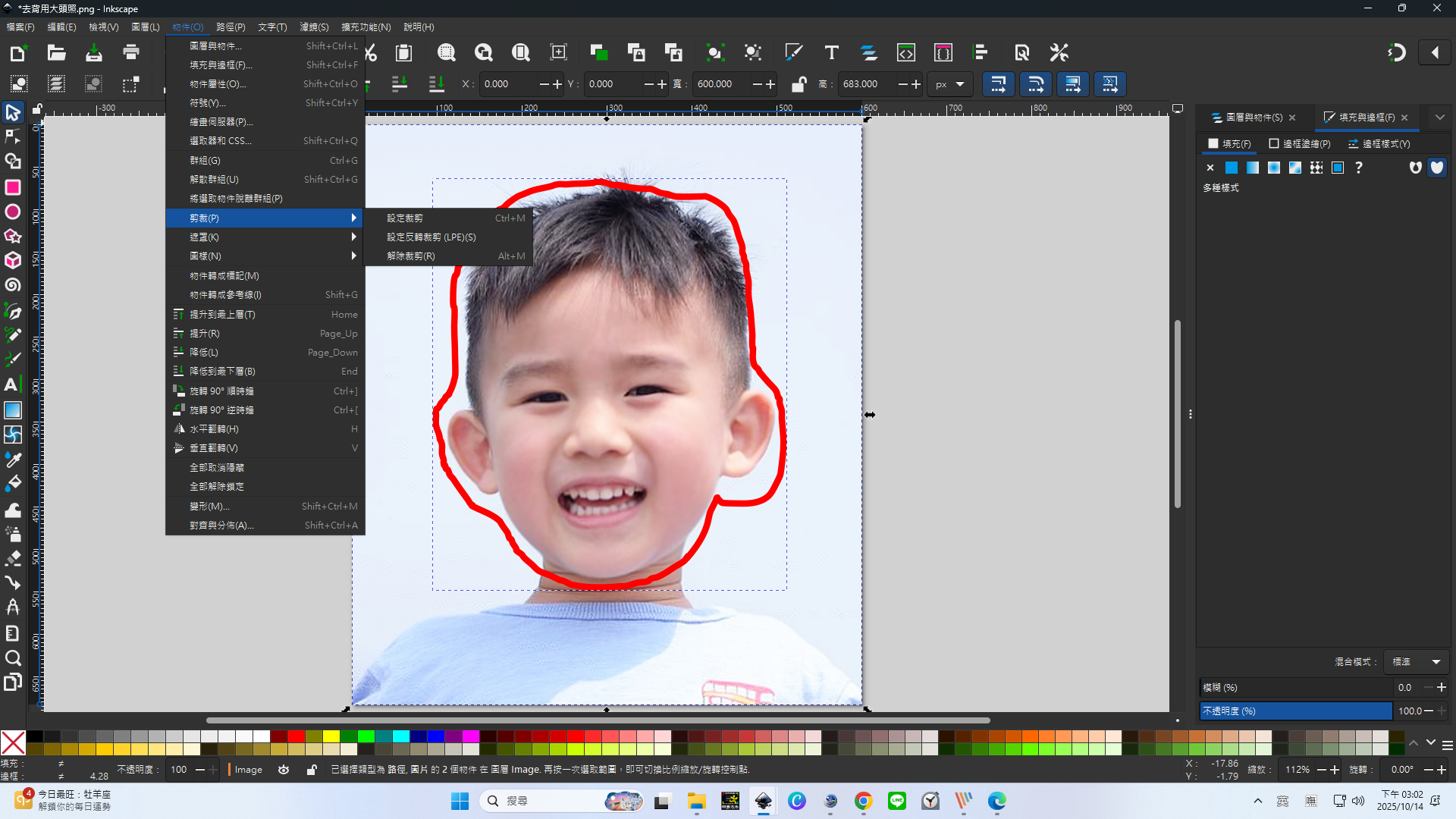Click 解除裁剪 (Release Clip) menu entry

point(411,256)
